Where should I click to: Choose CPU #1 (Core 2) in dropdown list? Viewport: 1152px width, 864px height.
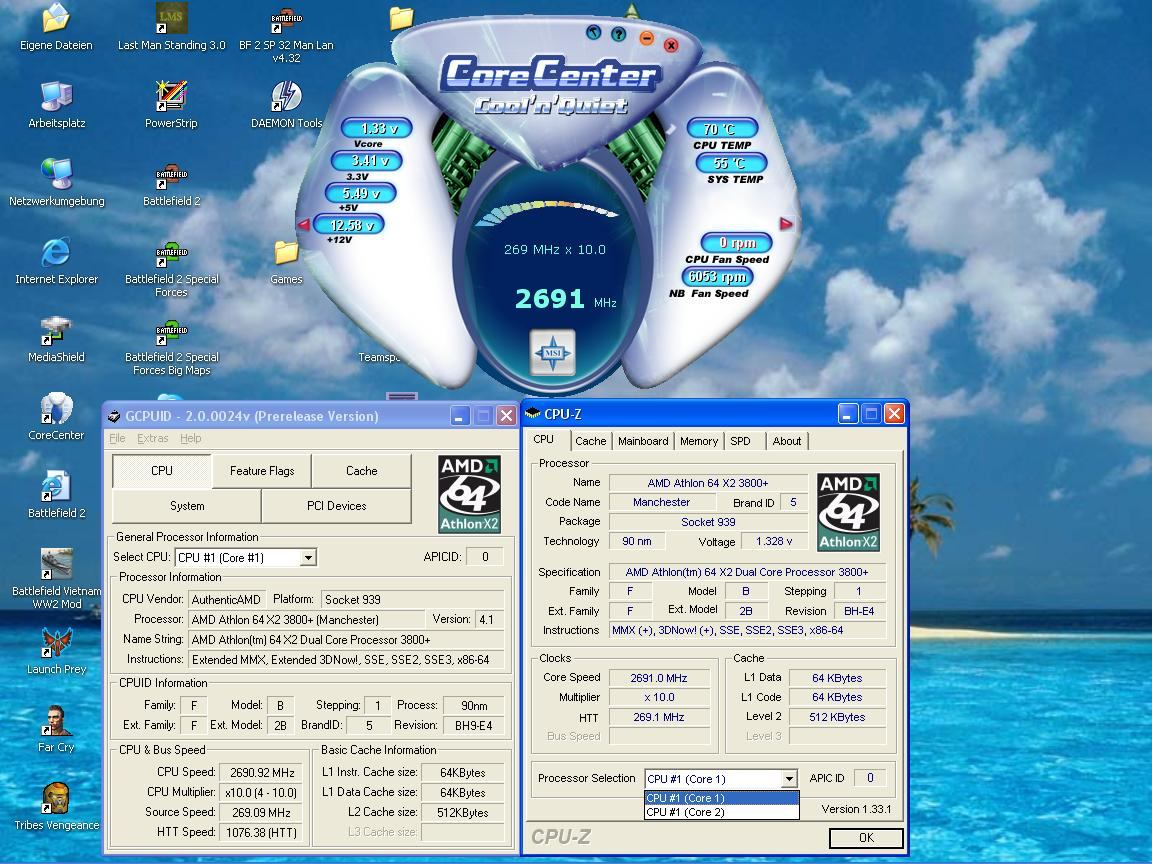(x=721, y=812)
